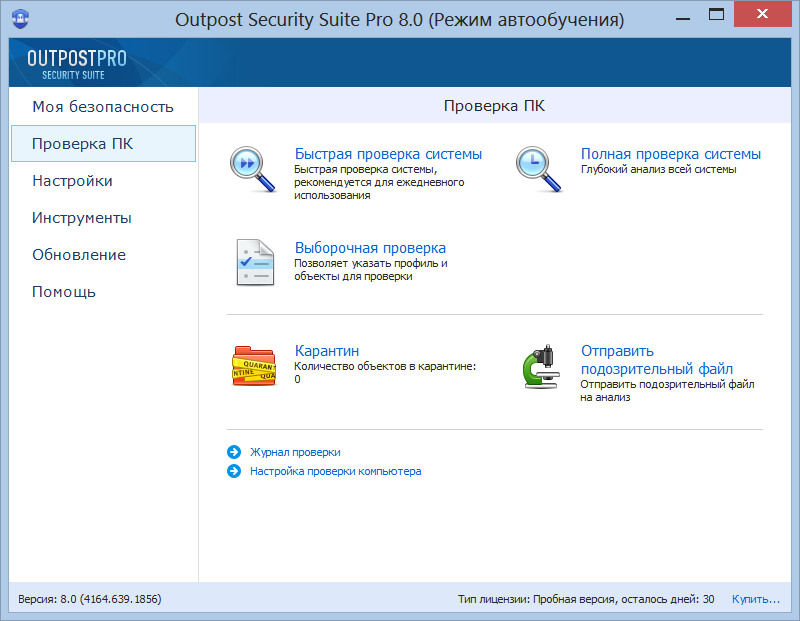Select Проверка ПК in the sidebar
This screenshot has width=800, height=621.
[x=82, y=144]
